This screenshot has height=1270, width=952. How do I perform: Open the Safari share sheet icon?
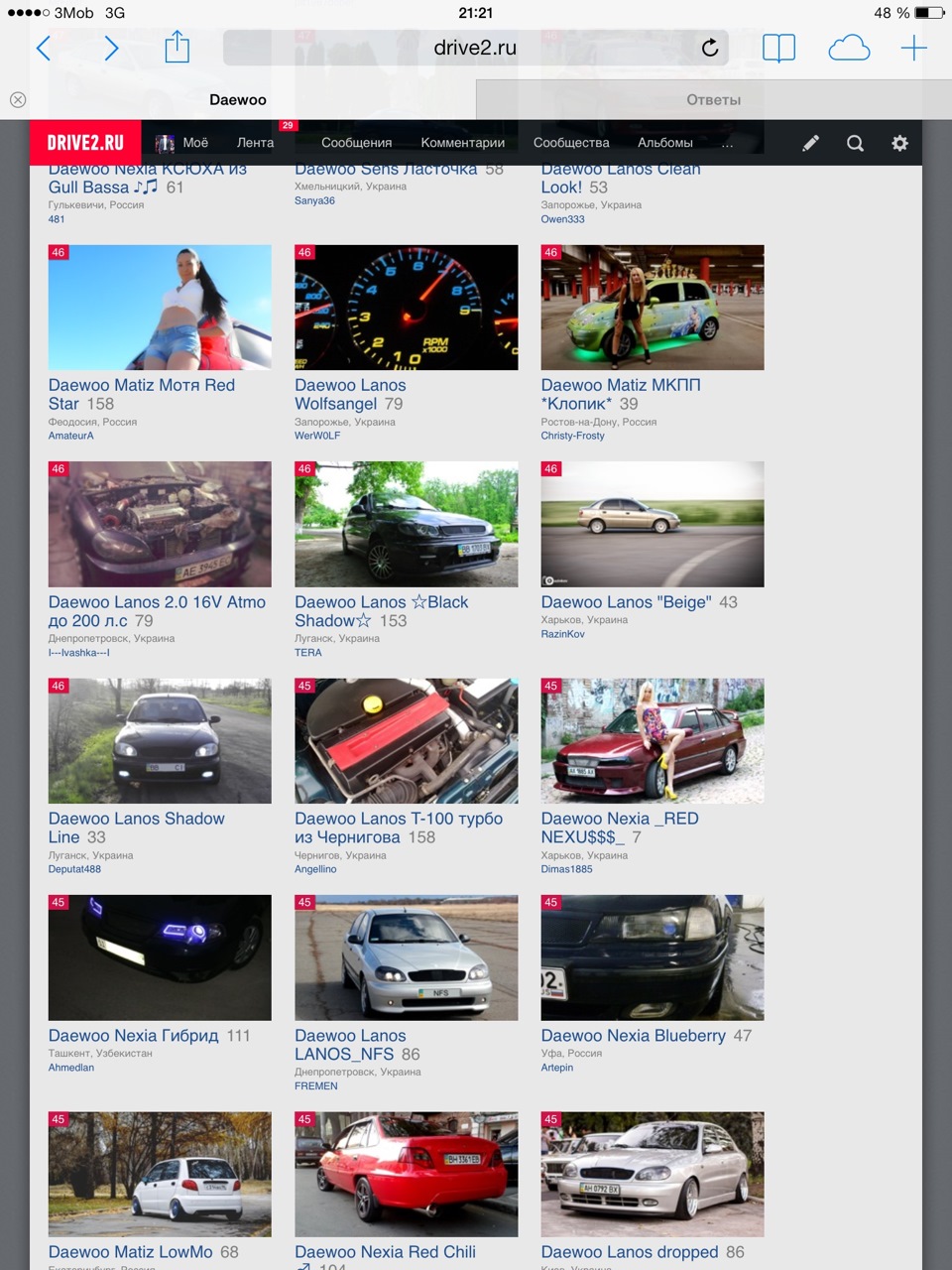[x=177, y=47]
